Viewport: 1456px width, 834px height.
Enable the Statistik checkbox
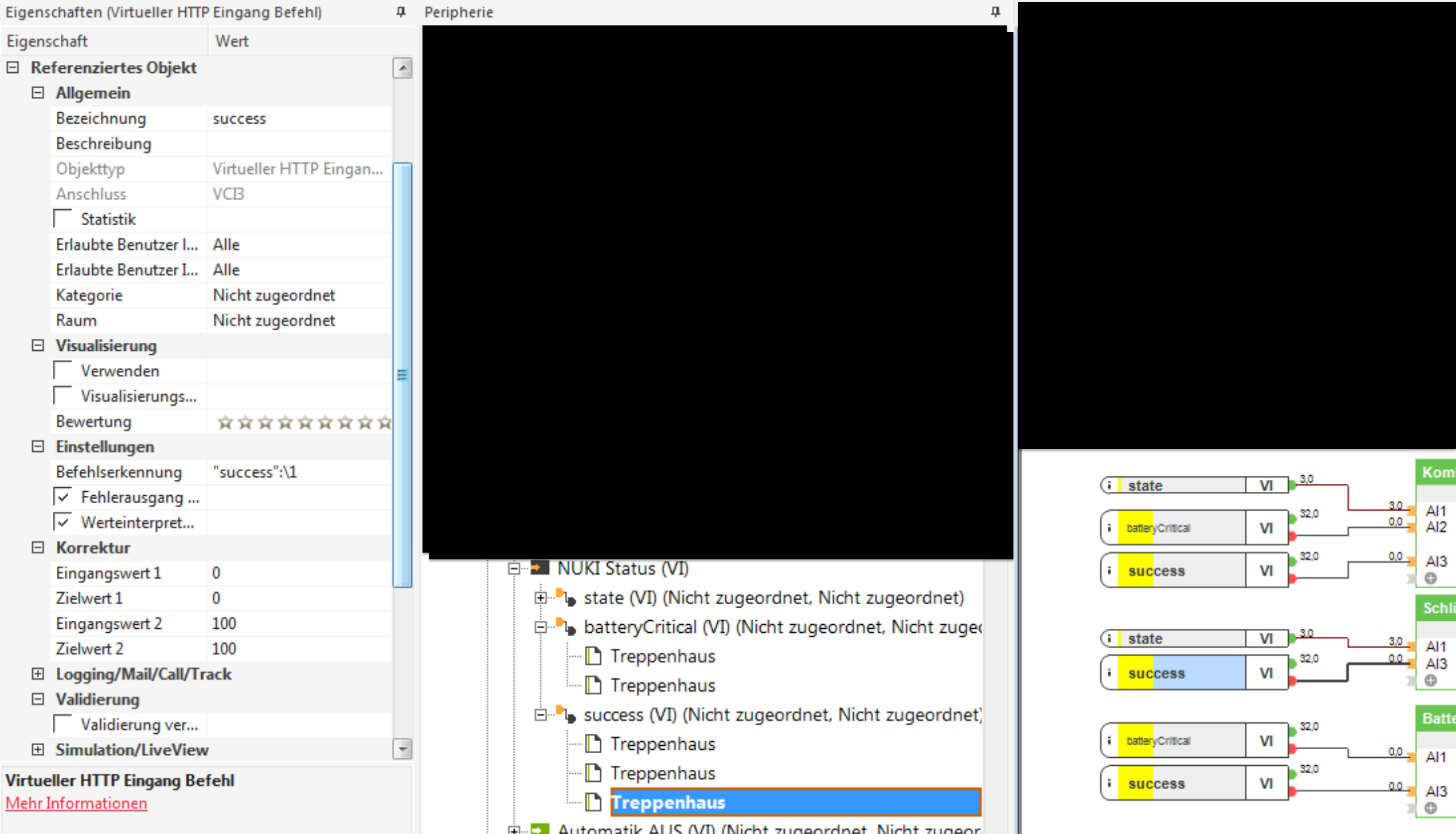[x=64, y=219]
